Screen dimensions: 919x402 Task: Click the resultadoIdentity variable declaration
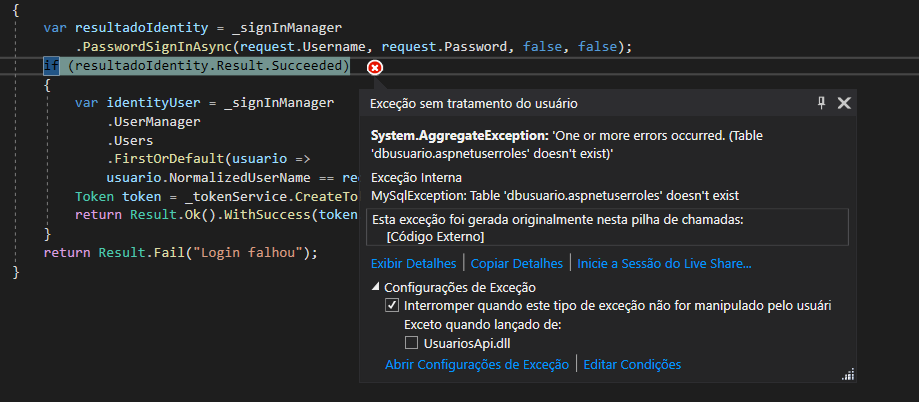click(x=129, y=27)
